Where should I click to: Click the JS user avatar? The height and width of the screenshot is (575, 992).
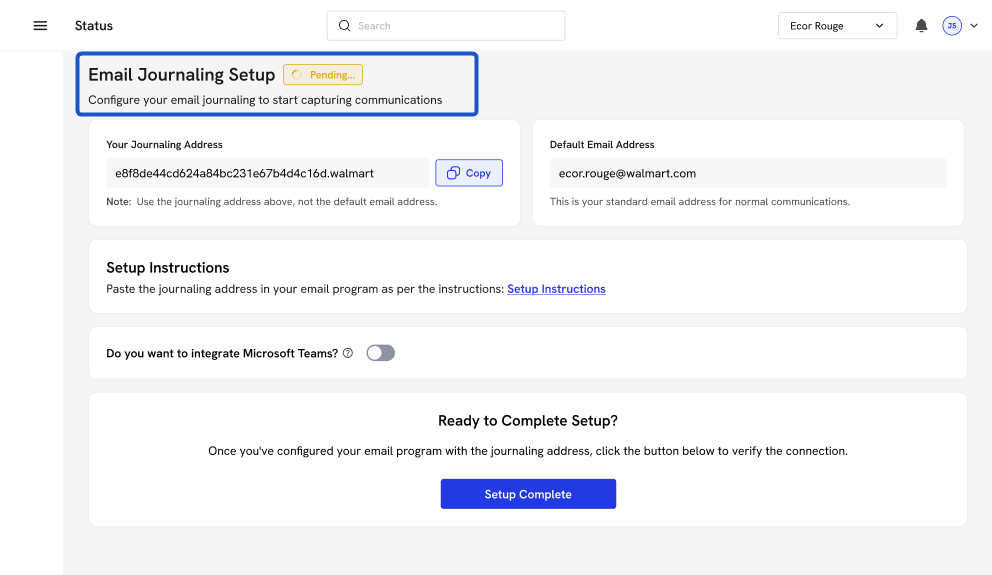pyautogui.click(x=951, y=26)
